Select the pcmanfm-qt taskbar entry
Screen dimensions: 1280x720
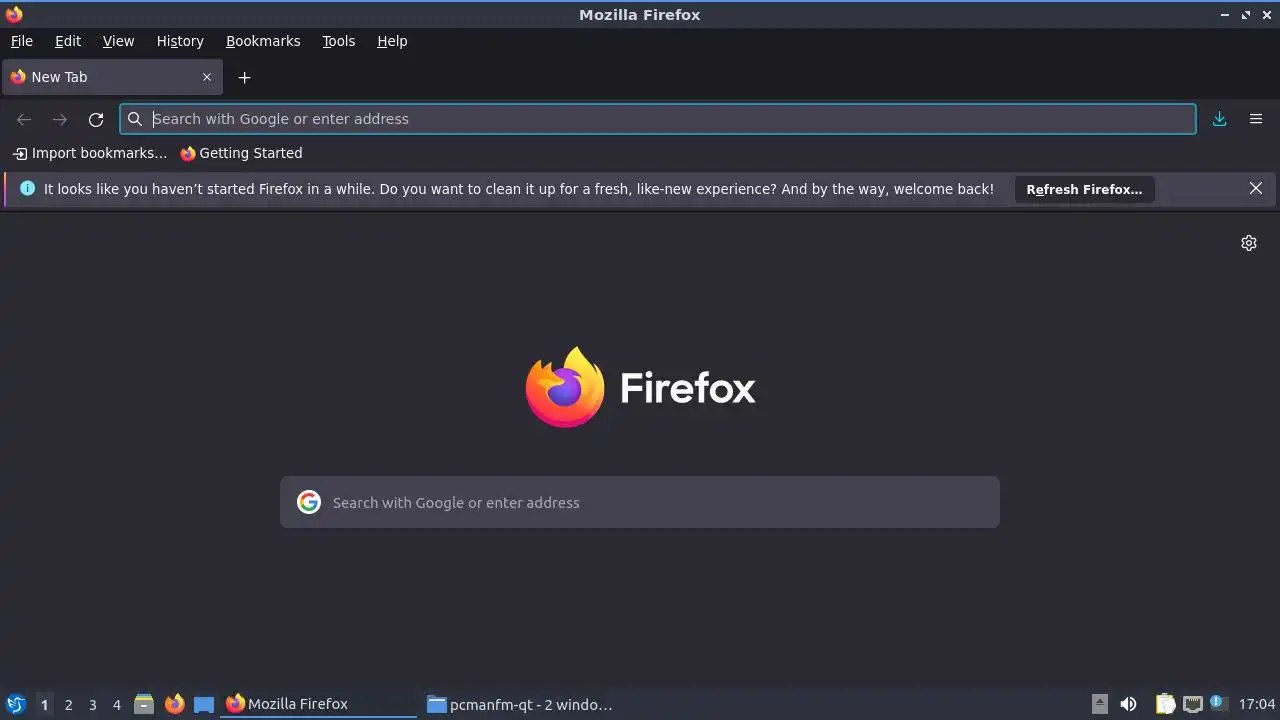click(520, 704)
